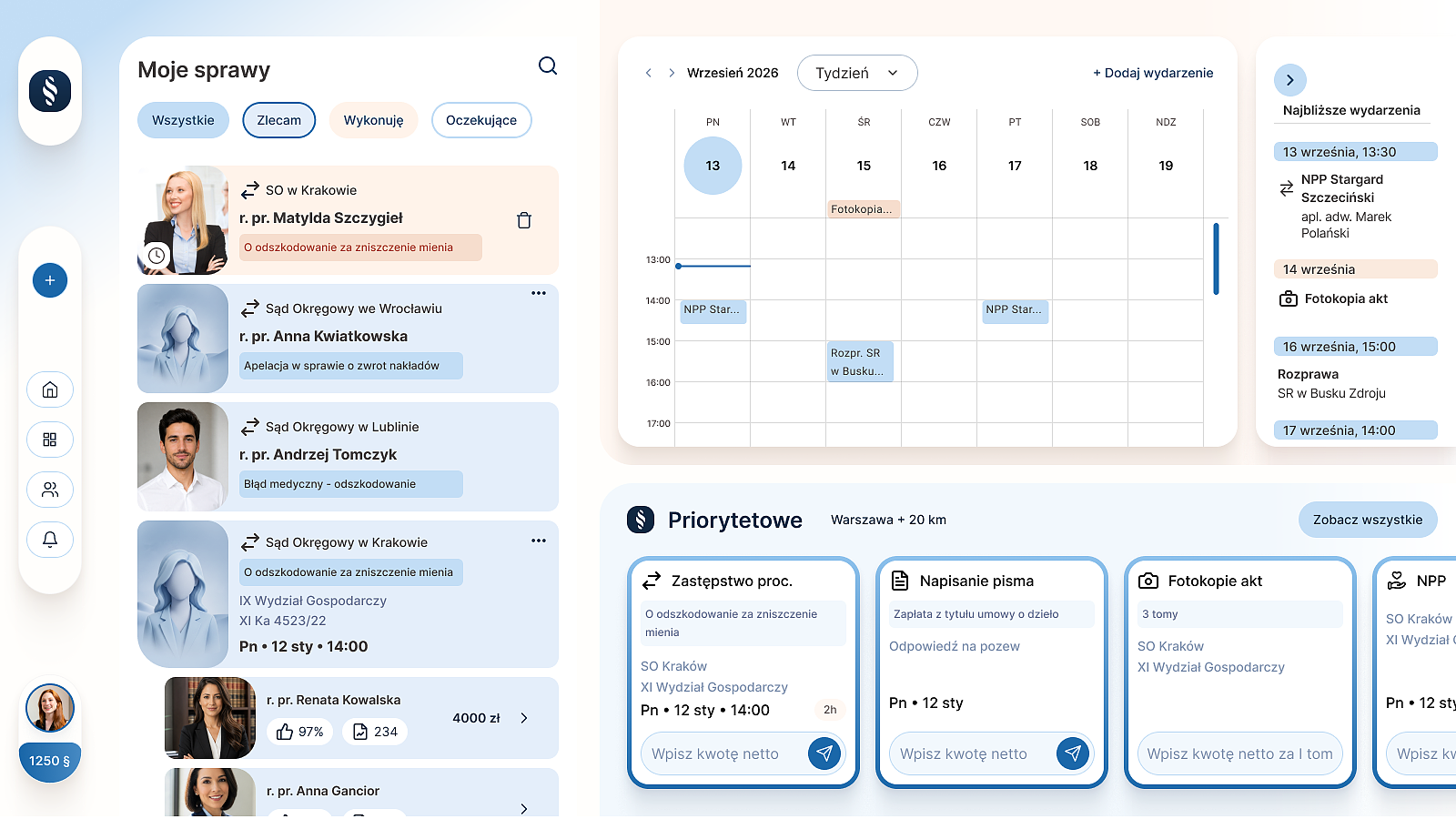
Task: Focus the Fotokopie akt amount per volume field
Action: tap(1240, 753)
